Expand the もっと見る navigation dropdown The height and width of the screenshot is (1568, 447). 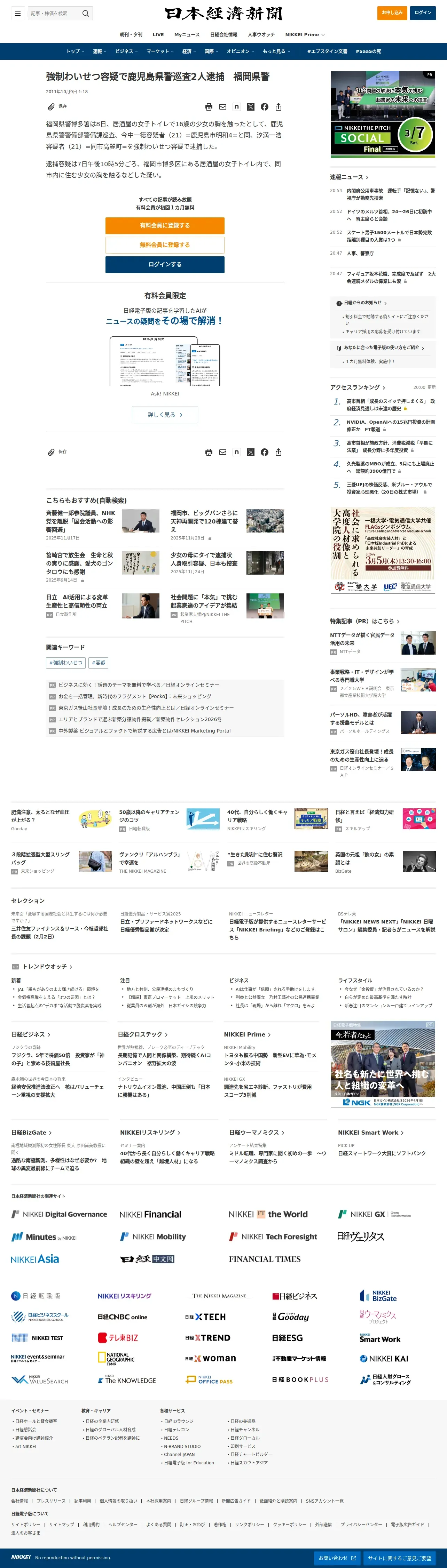point(276,51)
